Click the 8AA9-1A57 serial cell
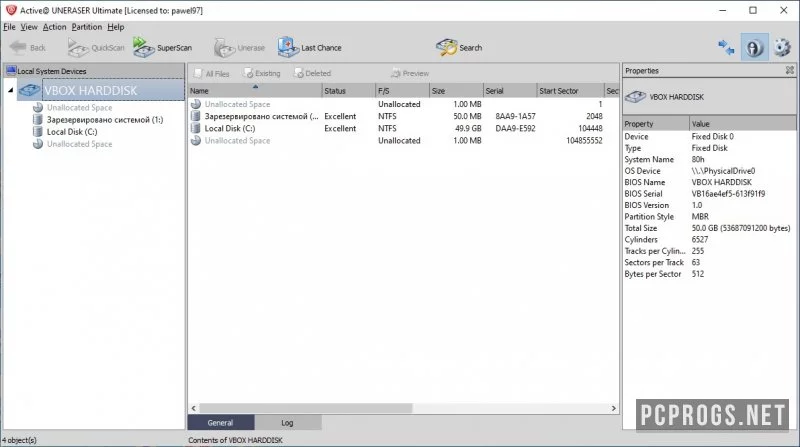This screenshot has width=800, height=447. [515, 116]
